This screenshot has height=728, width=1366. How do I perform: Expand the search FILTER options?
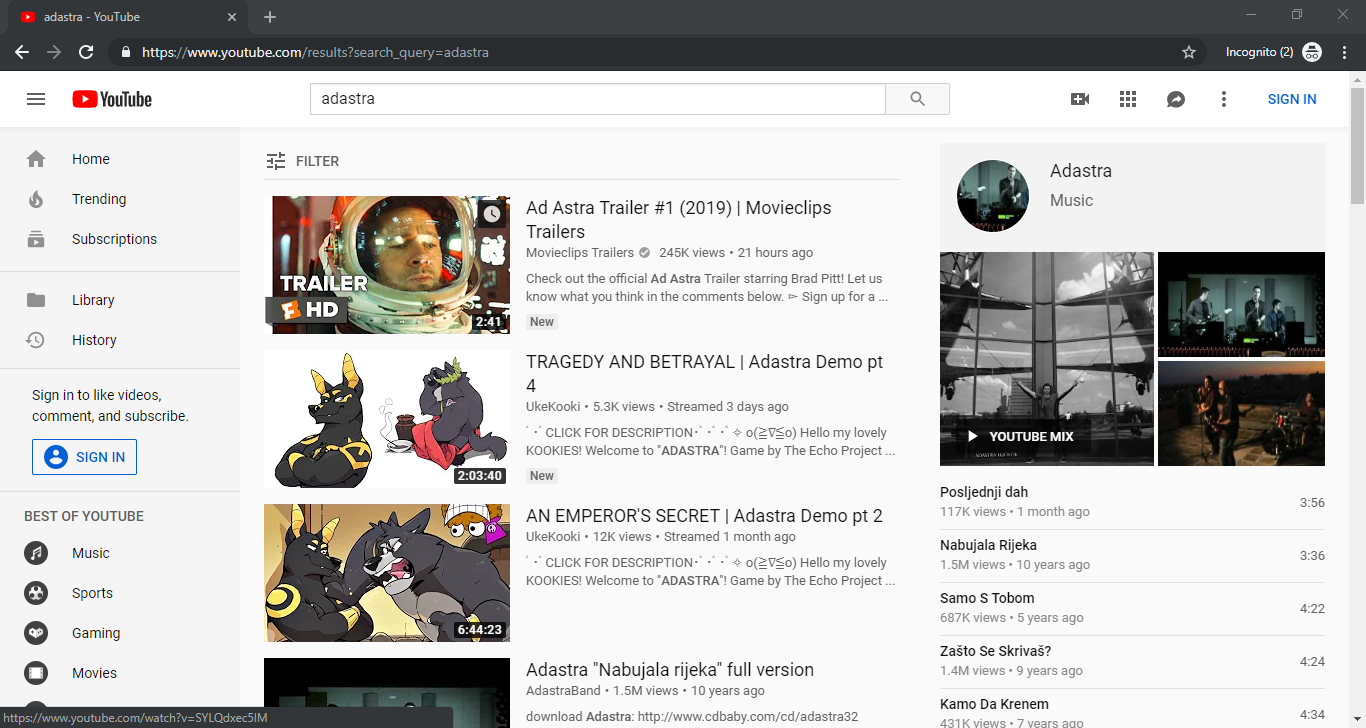(303, 161)
